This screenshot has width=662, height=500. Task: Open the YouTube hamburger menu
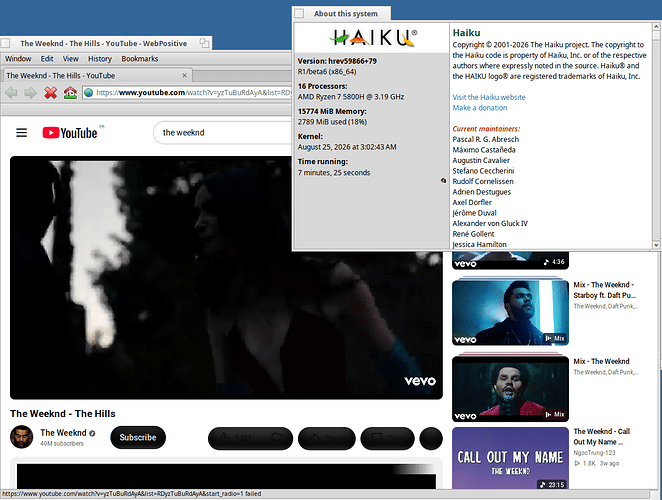click(22, 133)
